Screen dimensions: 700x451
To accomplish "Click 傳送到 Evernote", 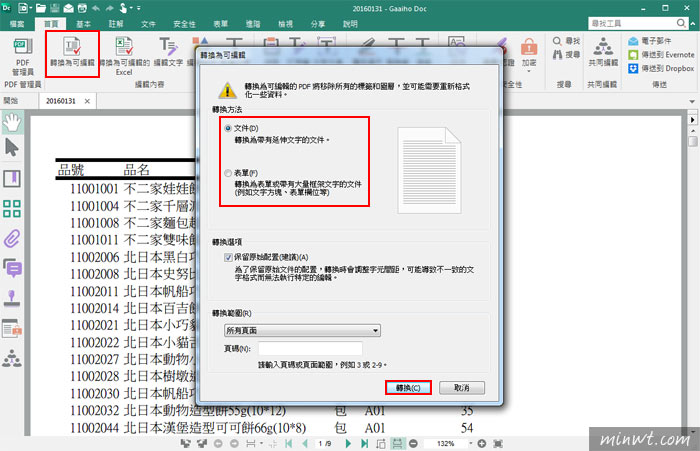I will coord(661,54).
